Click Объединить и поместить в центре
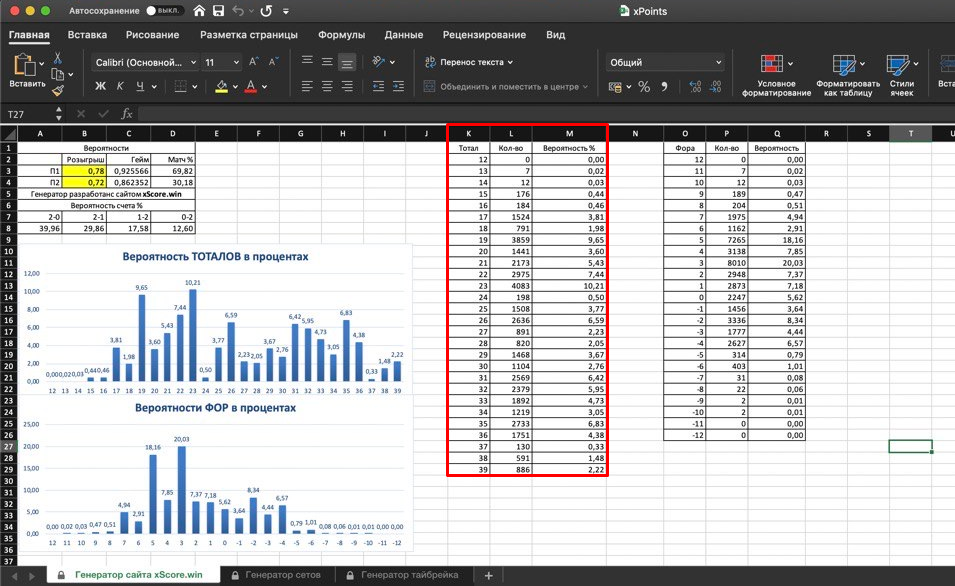This screenshot has width=955, height=586. 506,86
